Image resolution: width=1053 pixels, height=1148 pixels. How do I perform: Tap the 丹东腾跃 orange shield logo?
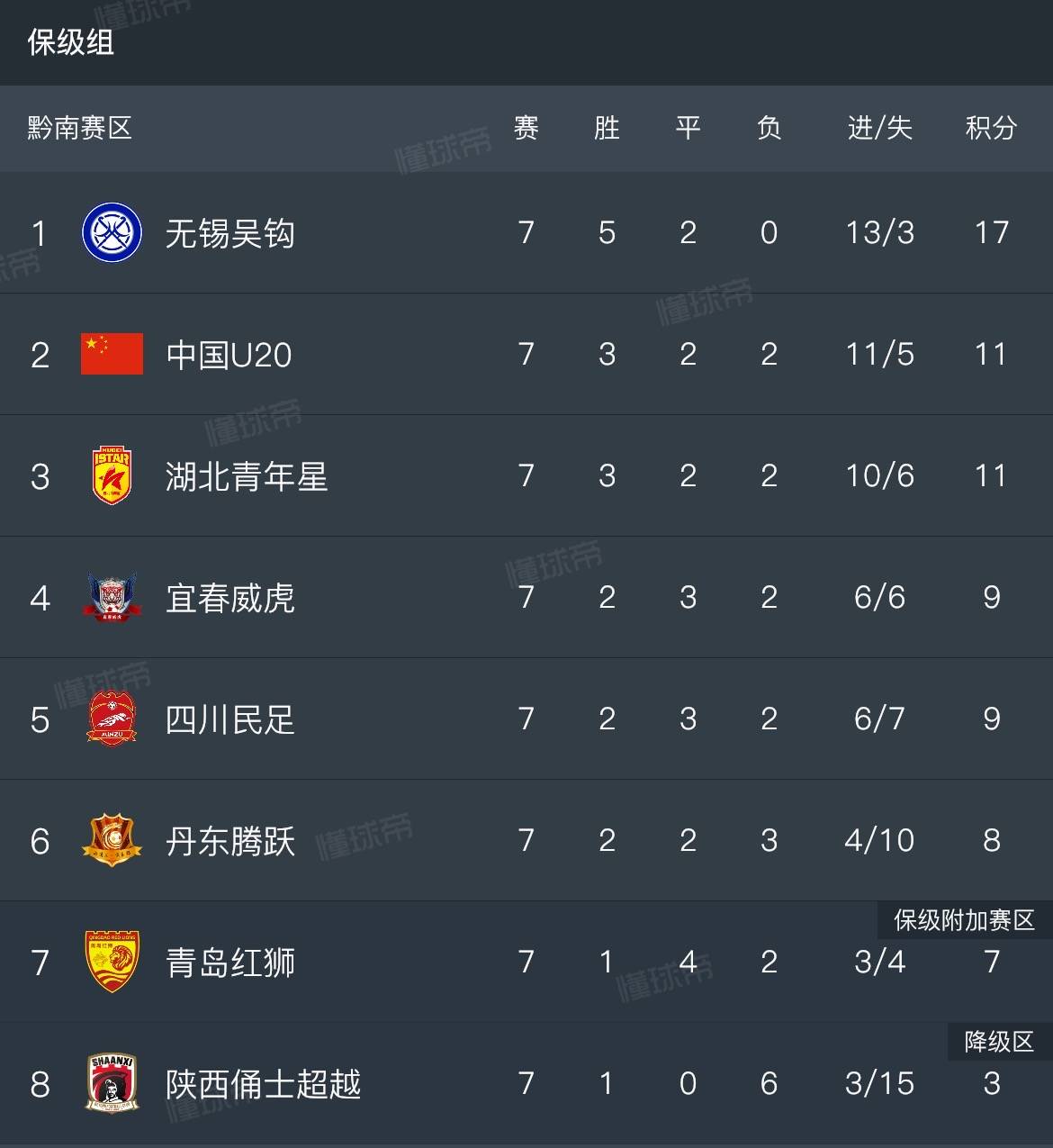(x=112, y=840)
